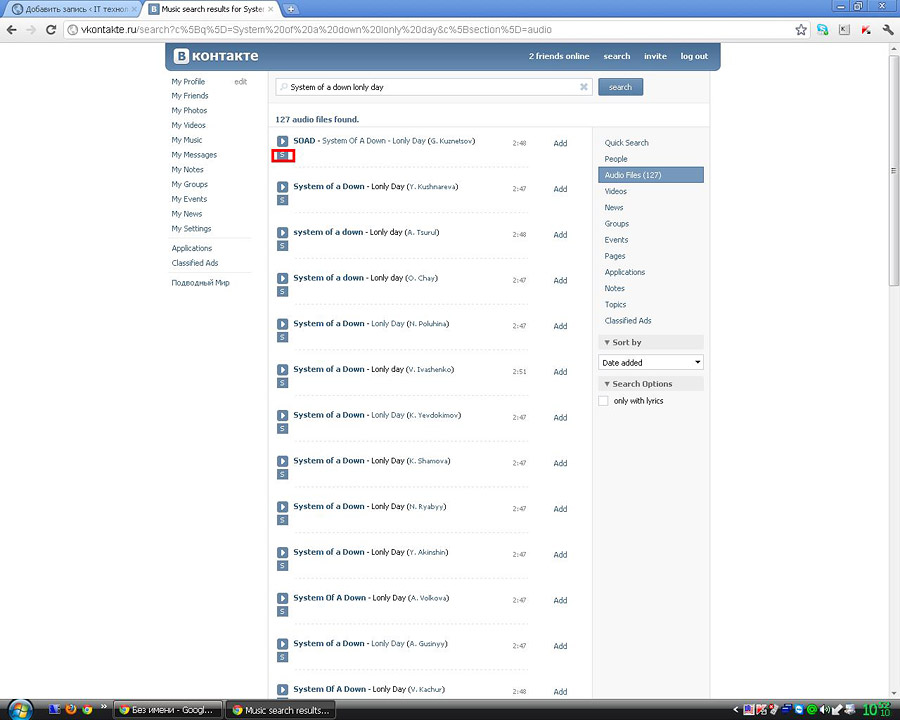Play the track uploaded by Y. Kushnareva

click(x=283, y=187)
